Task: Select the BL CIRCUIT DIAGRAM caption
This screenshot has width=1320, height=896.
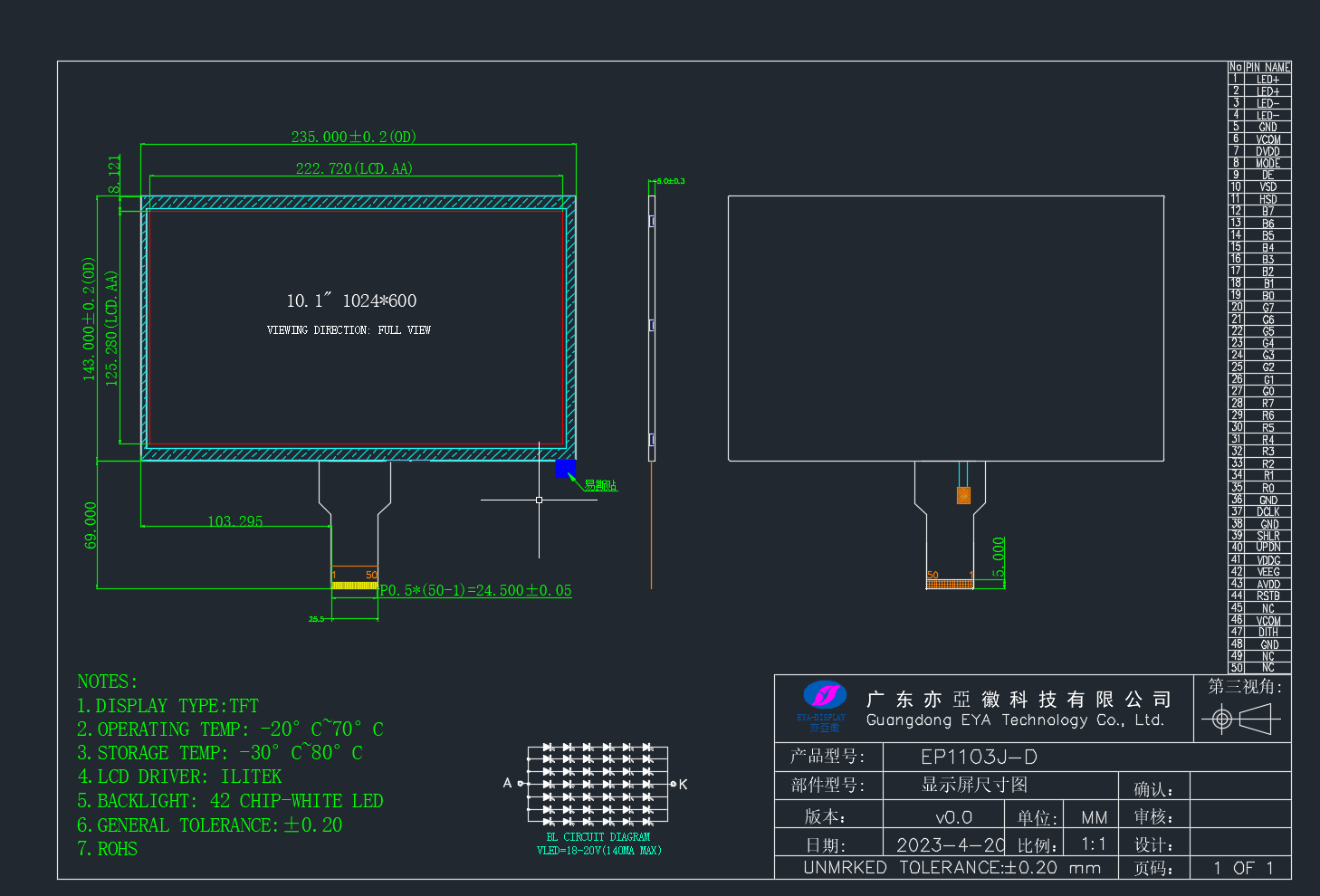Action: click(598, 837)
